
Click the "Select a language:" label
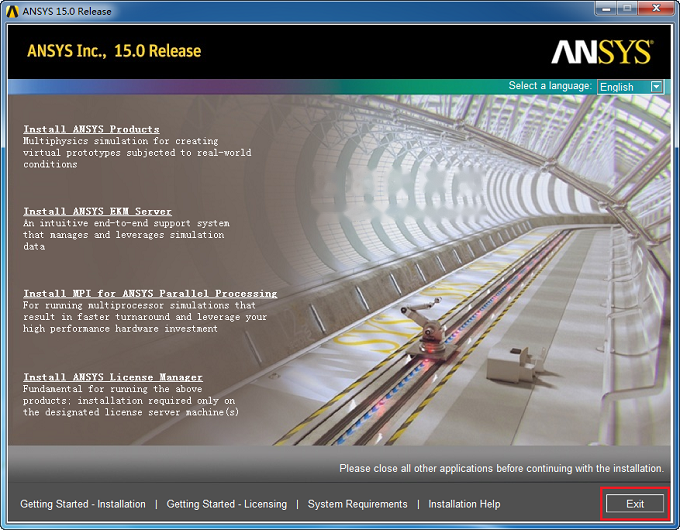click(550, 86)
